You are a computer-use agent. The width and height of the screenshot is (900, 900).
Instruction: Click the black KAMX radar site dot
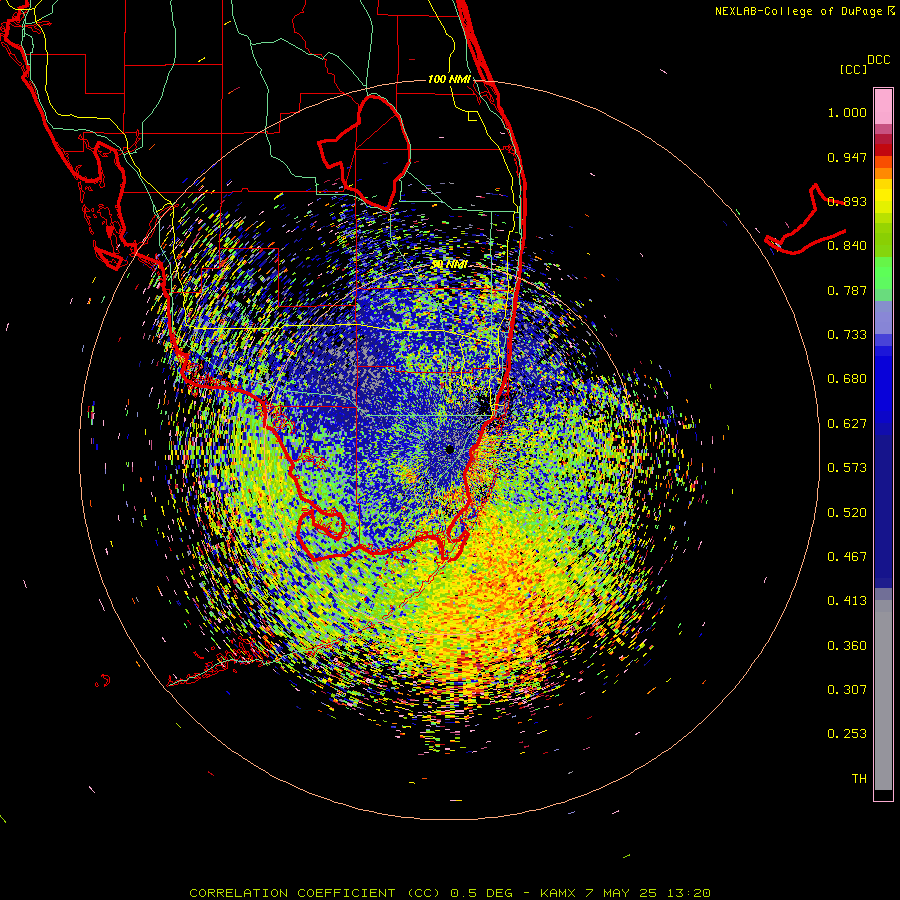coord(450,449)
